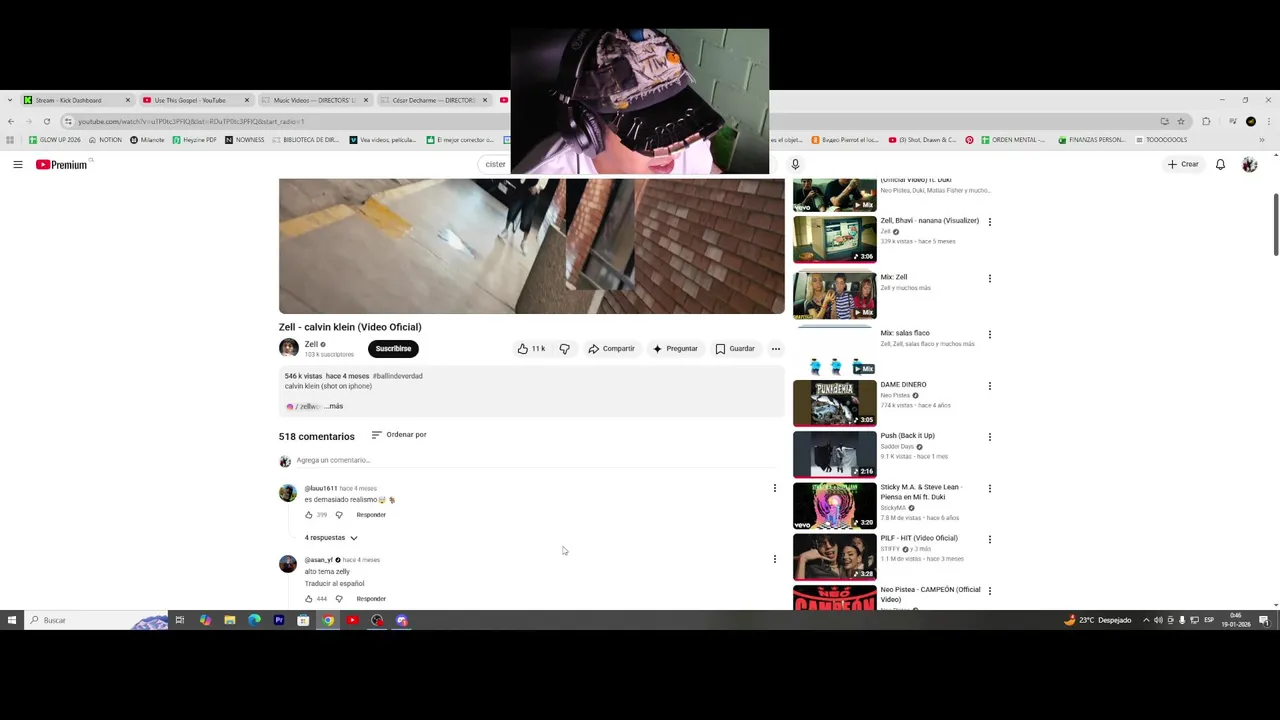Expand 4 respuestas under @luuu1611 comment

(x=331, y=538)
